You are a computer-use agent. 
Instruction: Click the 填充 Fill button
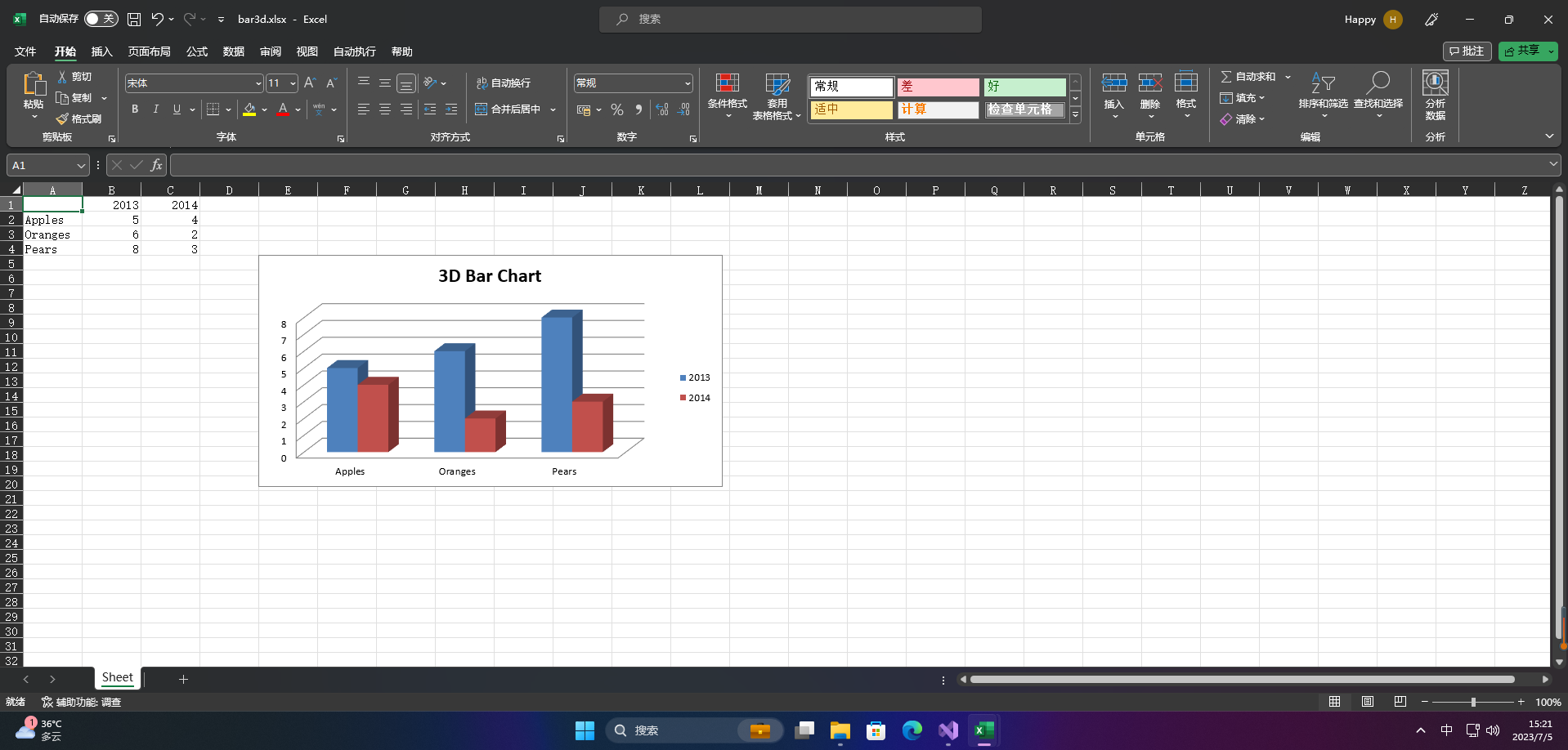1243,98
